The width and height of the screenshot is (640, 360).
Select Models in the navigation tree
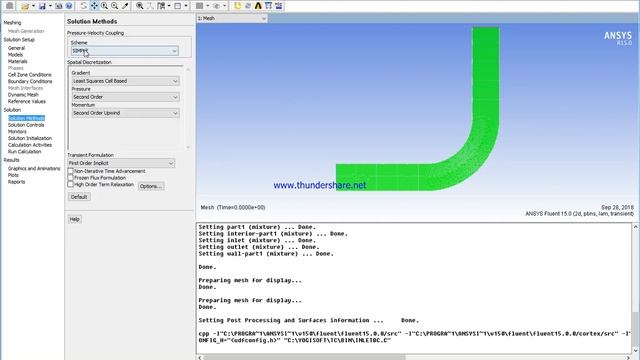point(16,54)
